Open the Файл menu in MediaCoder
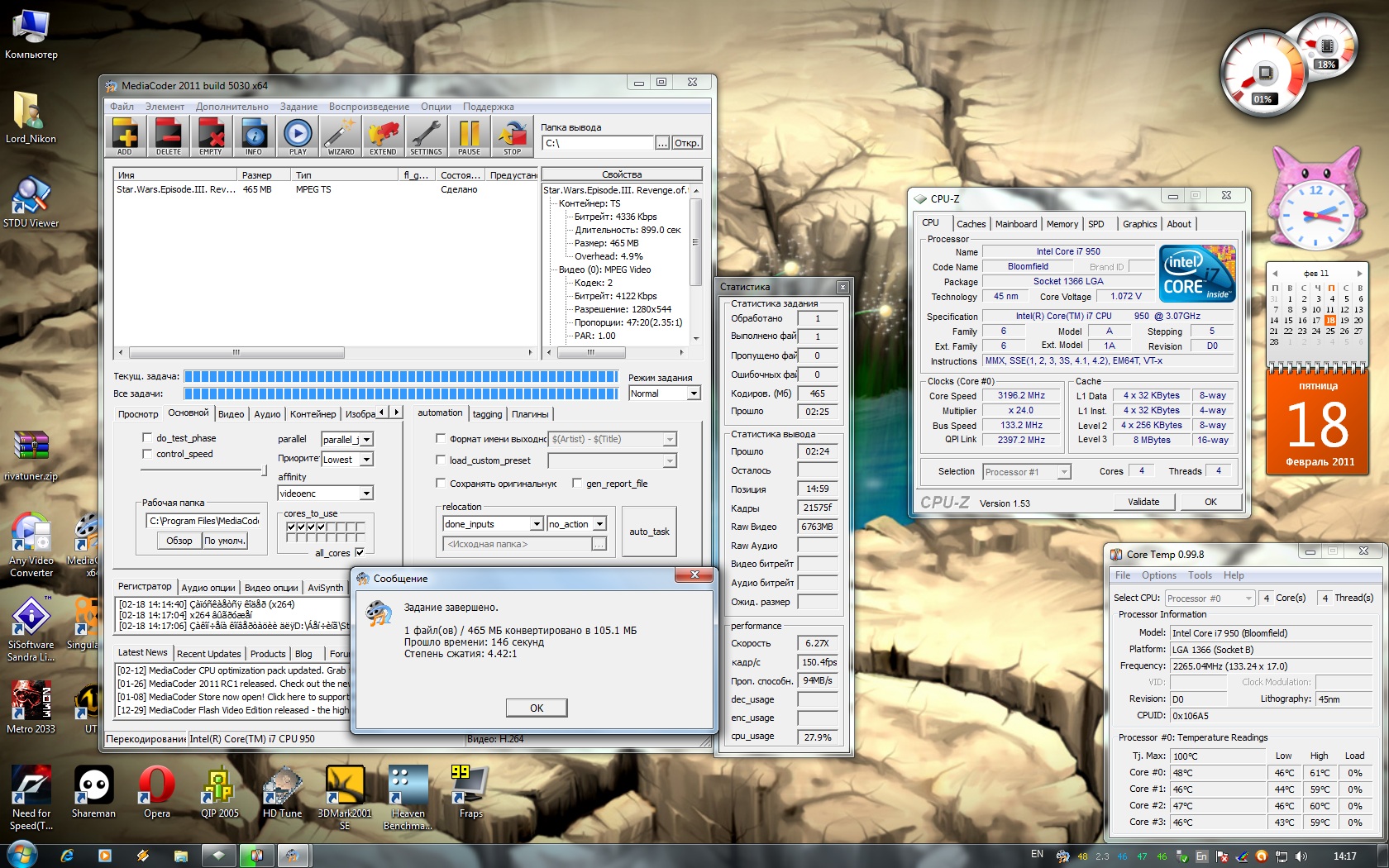This screenshot has height=868, width=1389. coord(122,107)
